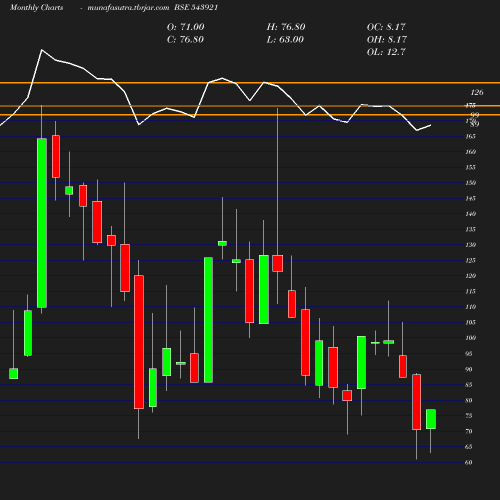Click the long red candle falling from 120

[139, 342]
